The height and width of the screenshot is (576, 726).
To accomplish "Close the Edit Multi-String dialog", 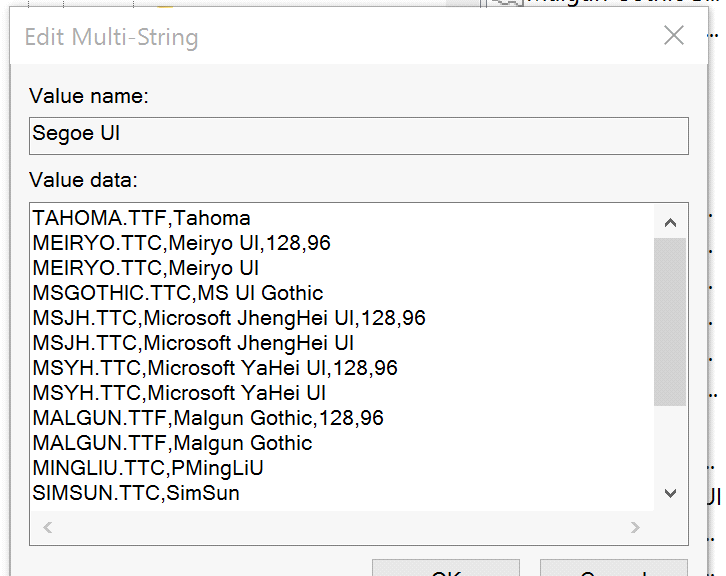I will click(x=674, y=36).
